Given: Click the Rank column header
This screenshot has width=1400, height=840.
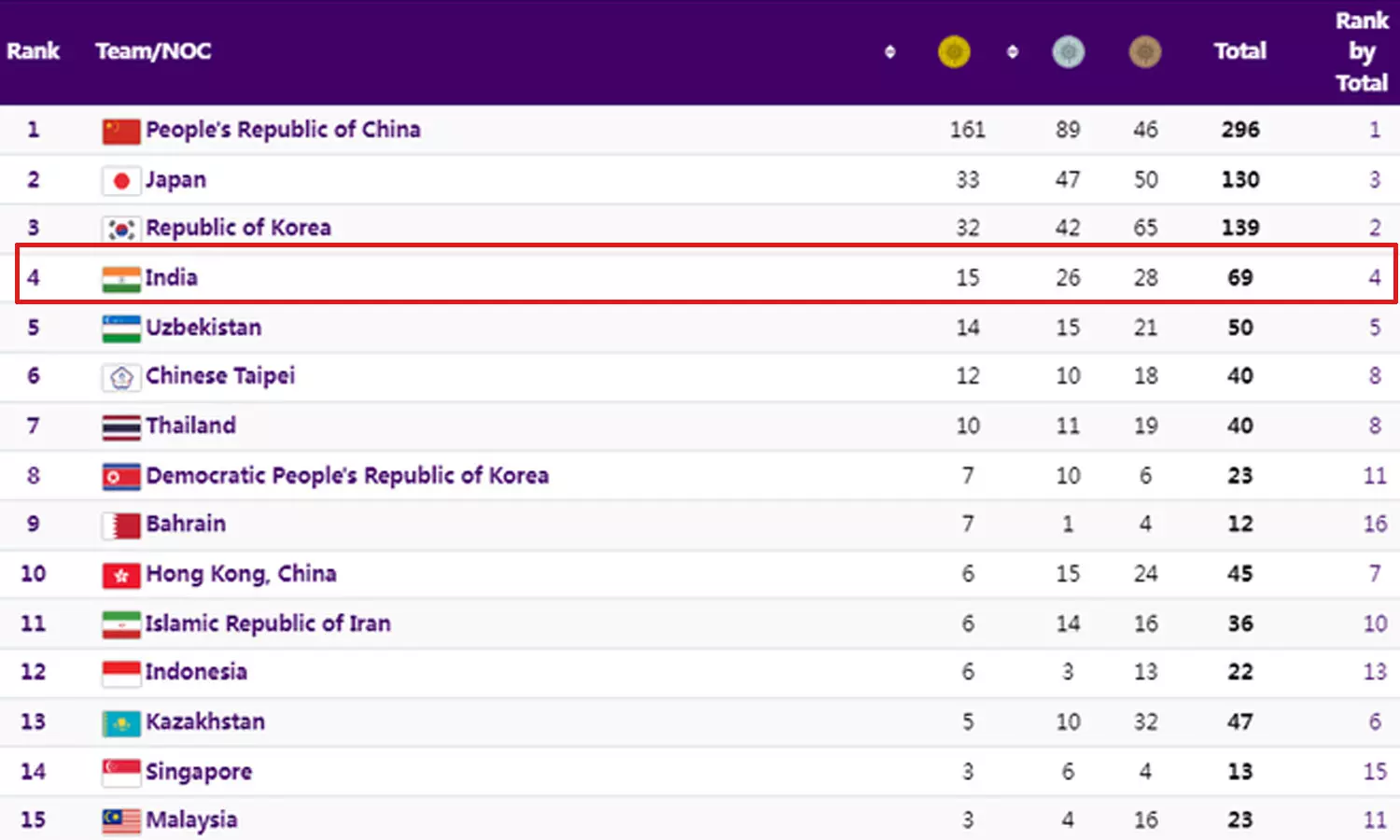Looking at the screenshot, I should point(33,51).
